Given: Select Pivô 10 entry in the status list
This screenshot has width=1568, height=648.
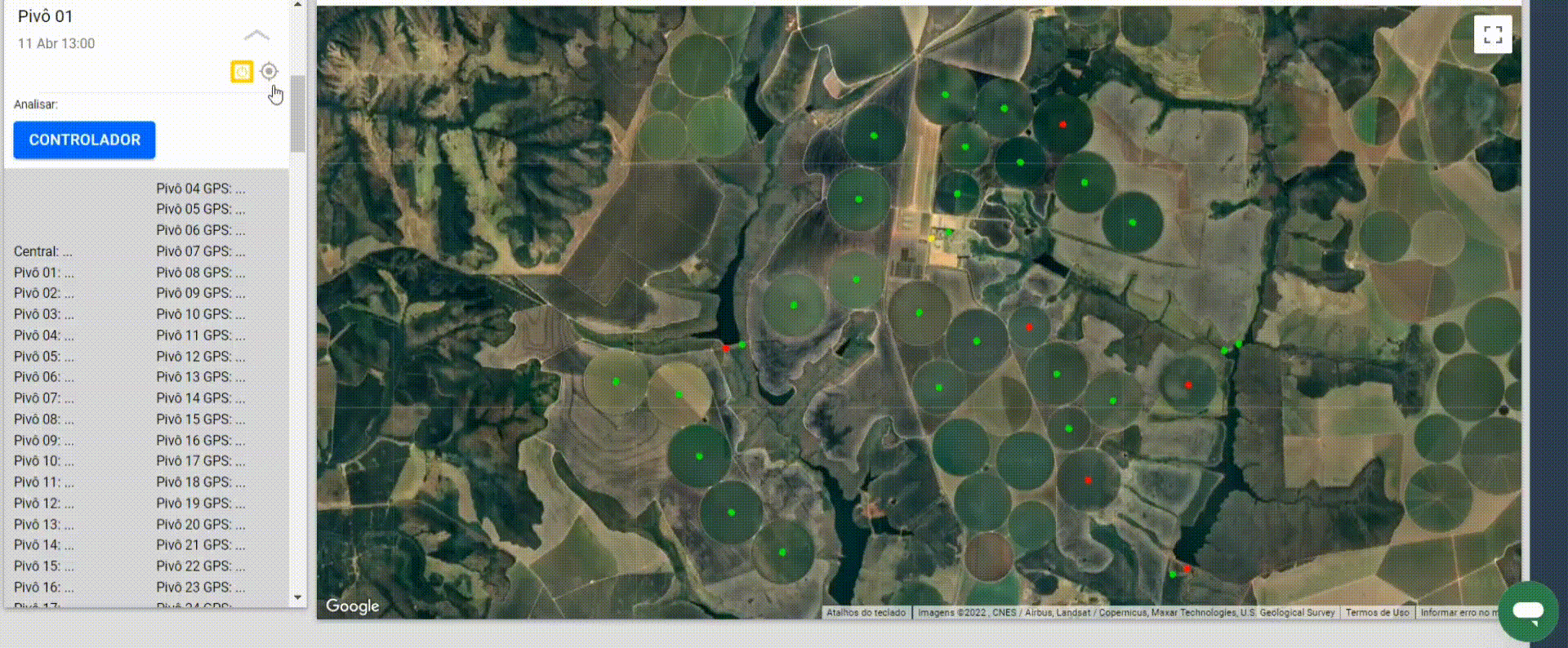Looking at the screenshot, I should (43, 461).
